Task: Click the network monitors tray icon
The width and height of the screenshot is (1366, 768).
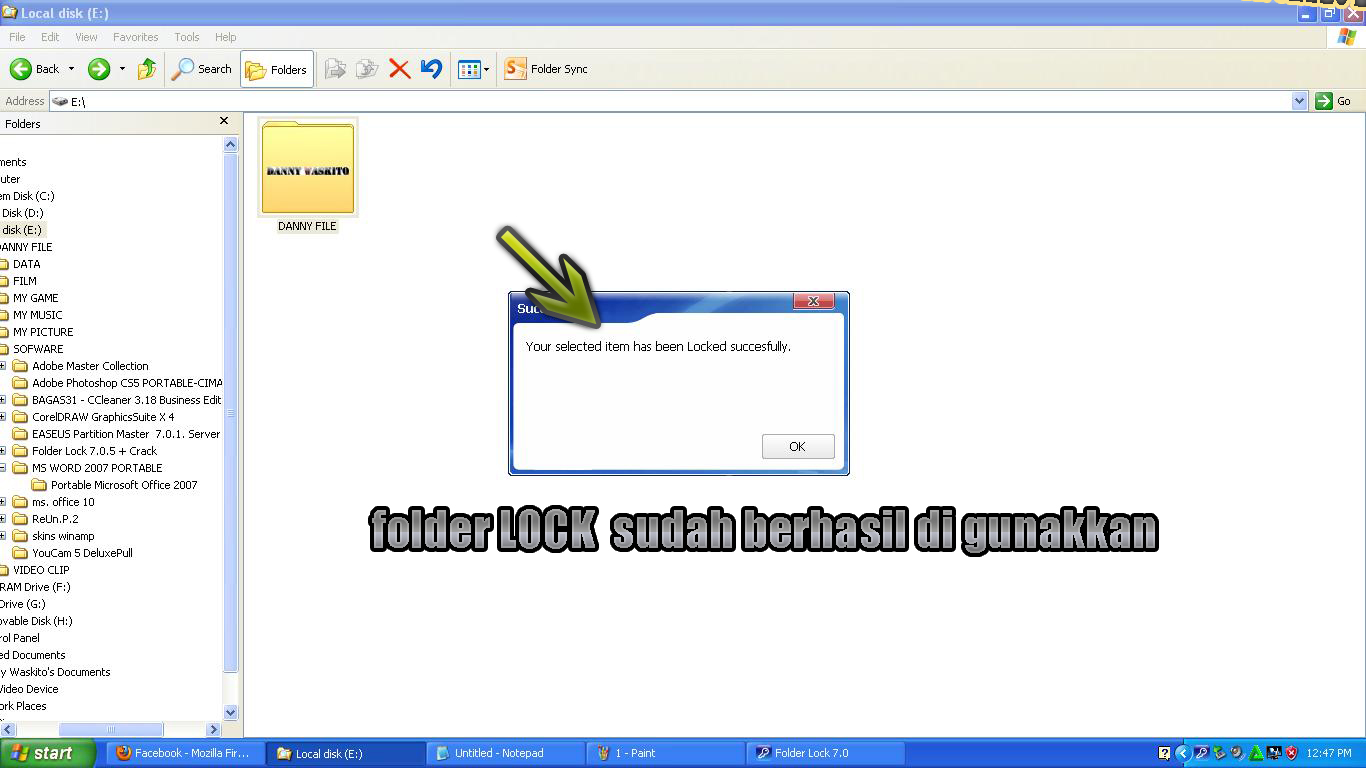Action: 1274,753
